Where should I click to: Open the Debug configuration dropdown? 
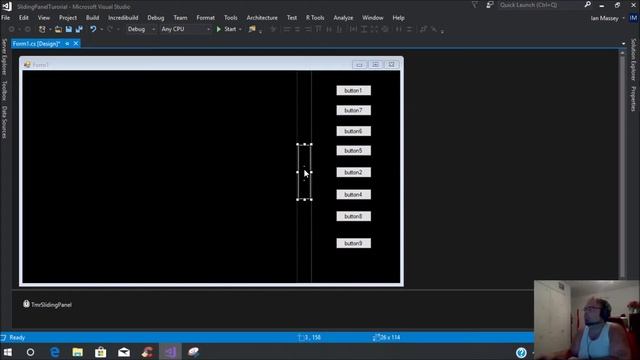point(141,29)
